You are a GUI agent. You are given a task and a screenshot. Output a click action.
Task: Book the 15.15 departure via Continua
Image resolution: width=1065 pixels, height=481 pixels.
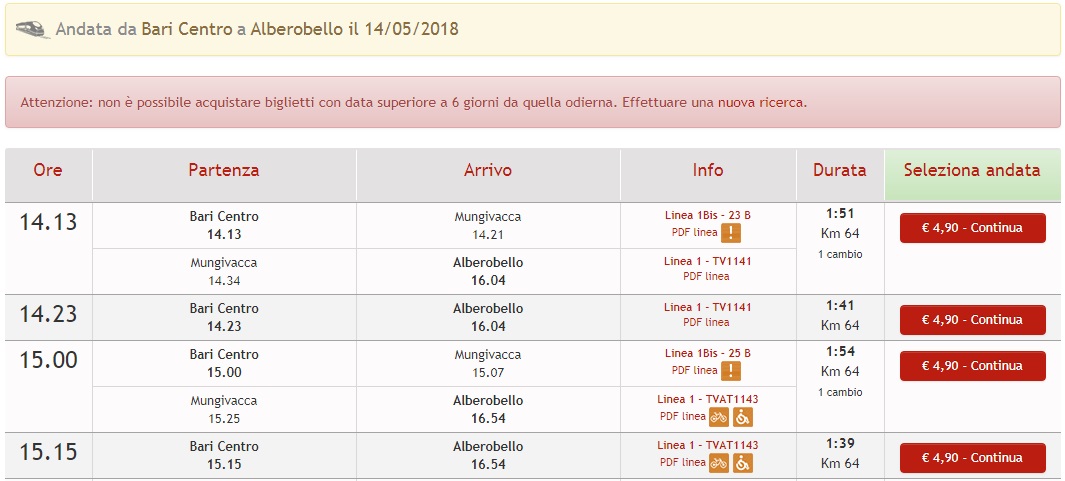pos(972,458)
